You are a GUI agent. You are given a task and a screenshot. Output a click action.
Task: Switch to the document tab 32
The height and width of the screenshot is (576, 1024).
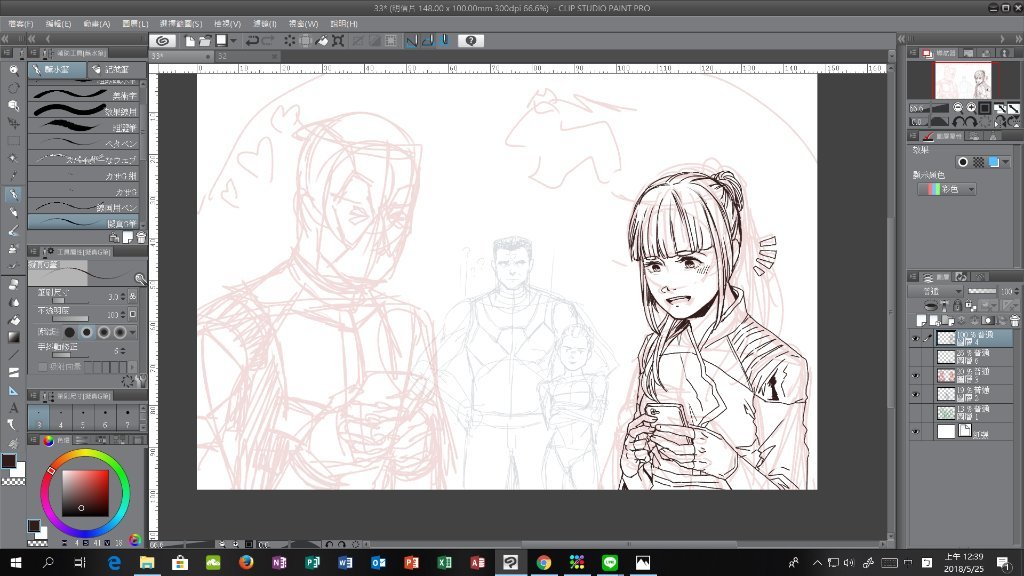point(247,56)
